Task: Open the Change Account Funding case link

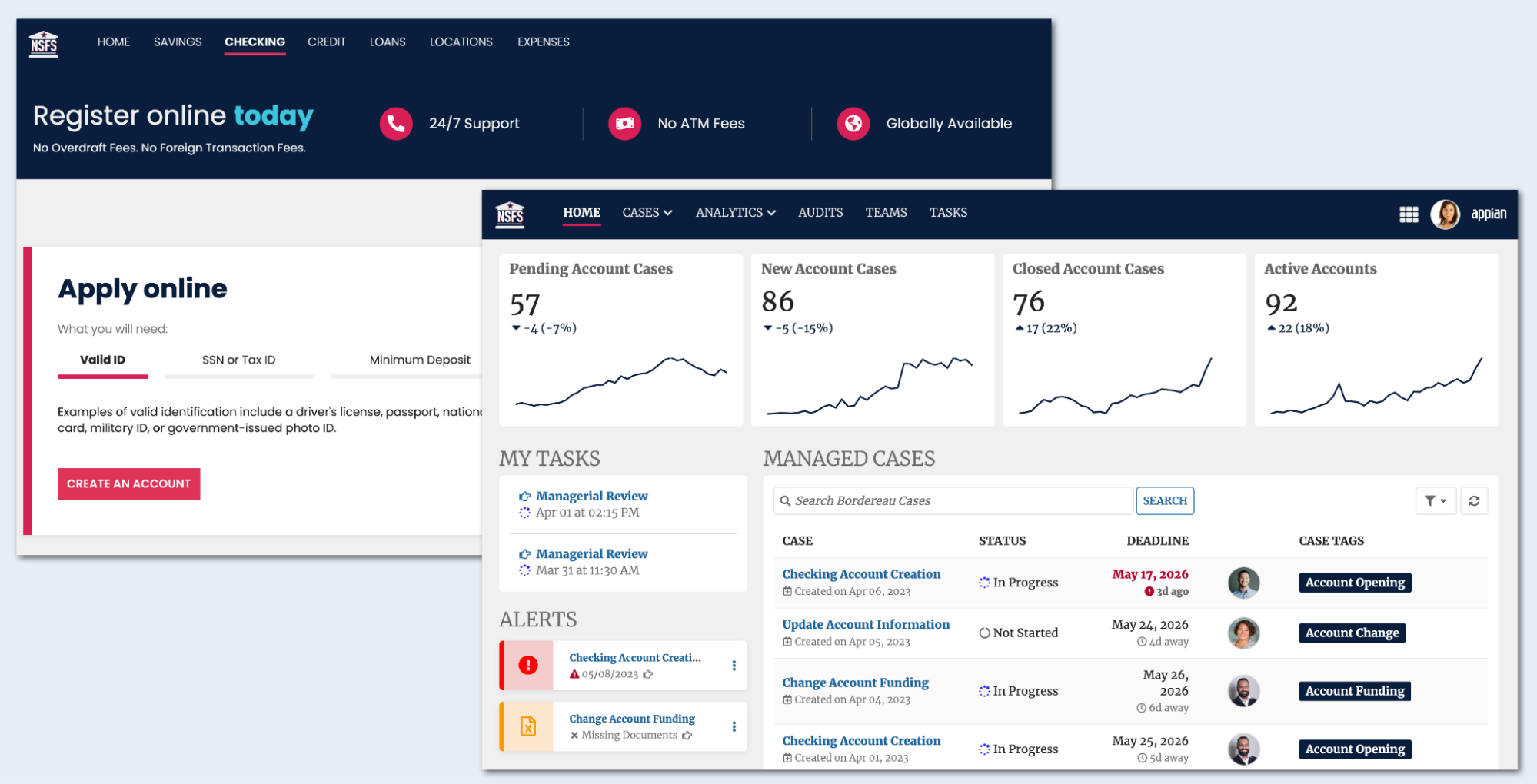Action: click(x=855, y=683)
